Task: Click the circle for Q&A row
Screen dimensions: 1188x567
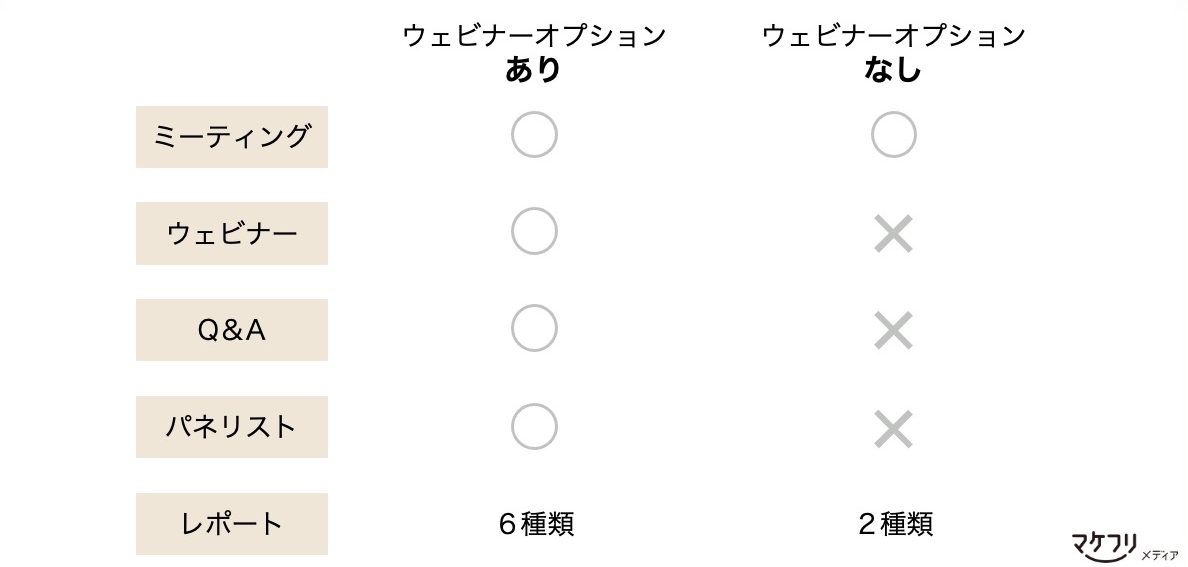Action: point(534,328)
